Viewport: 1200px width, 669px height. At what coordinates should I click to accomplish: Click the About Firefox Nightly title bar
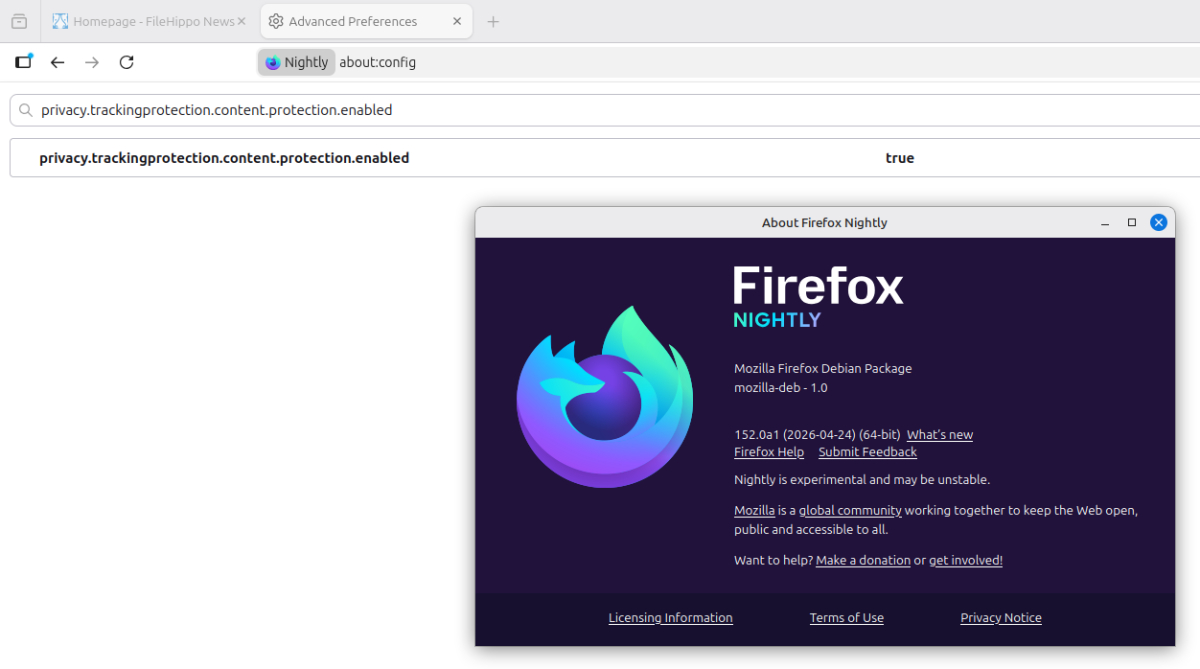coord(824,223)
